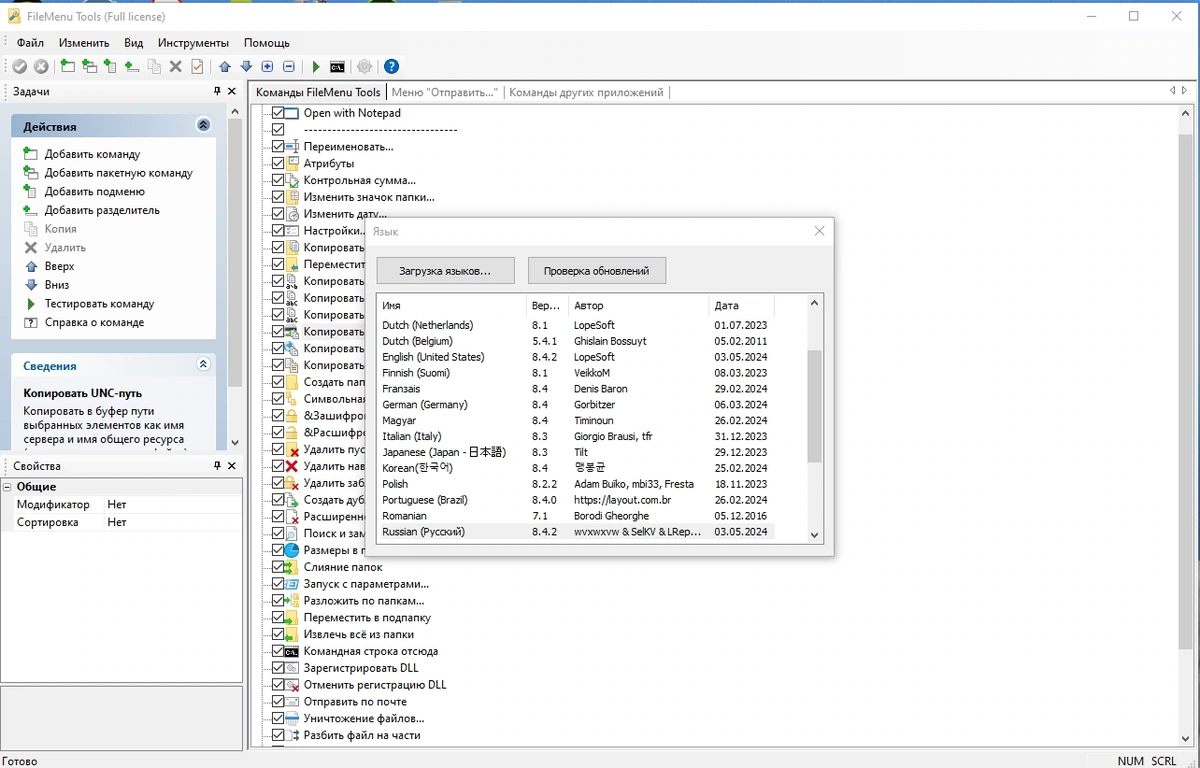
Task: Click the tab strip right scroll arrow
Action: [1185, 91]
